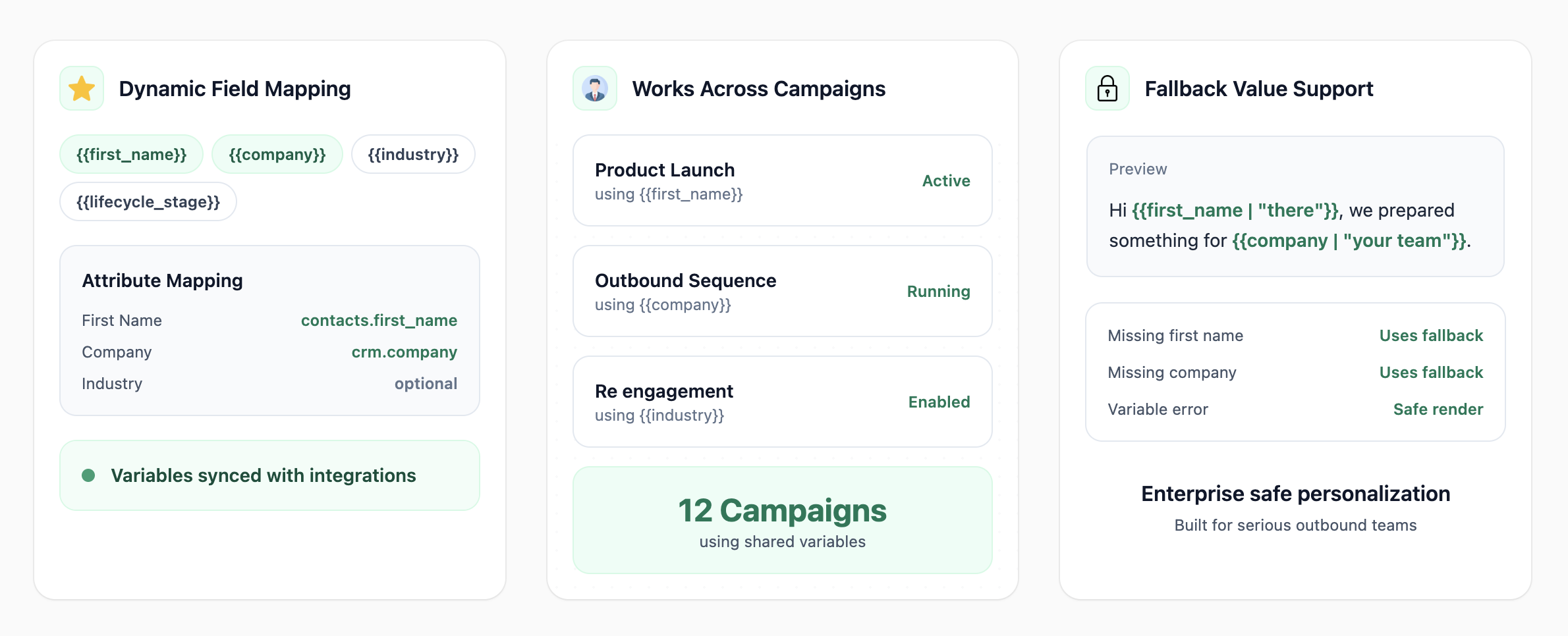
Task: Click the optional value for Industry
Action: point(426,384)
